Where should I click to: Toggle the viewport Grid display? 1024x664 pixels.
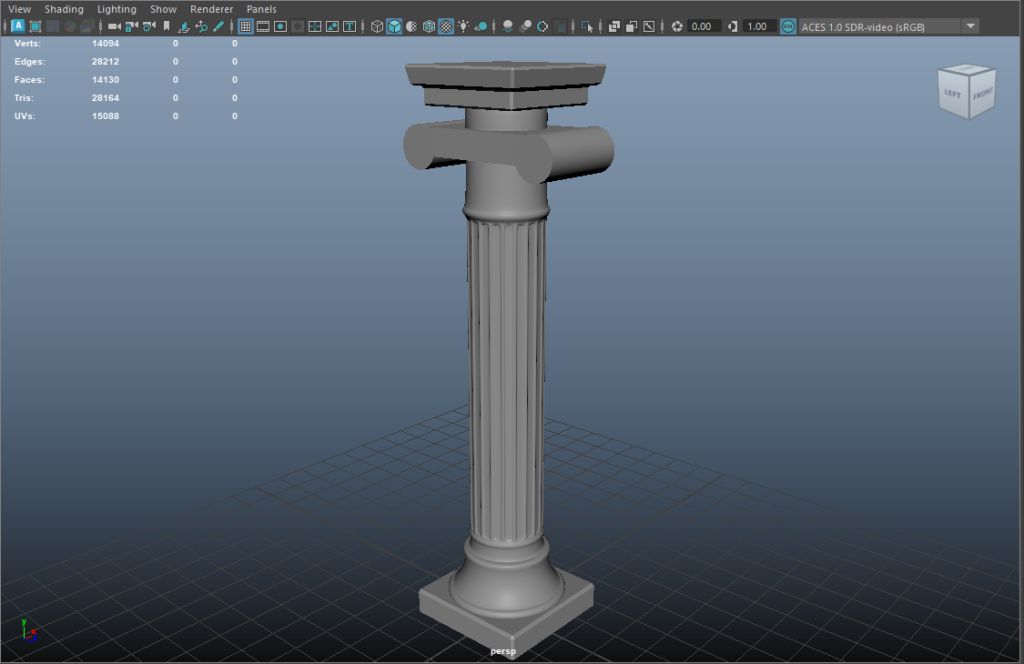pos(245,26)
